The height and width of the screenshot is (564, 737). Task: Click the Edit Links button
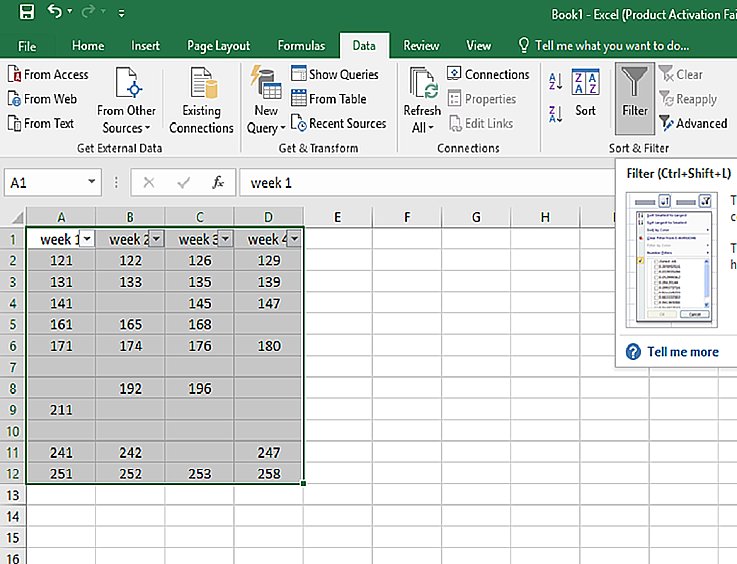tap(481, 124)
